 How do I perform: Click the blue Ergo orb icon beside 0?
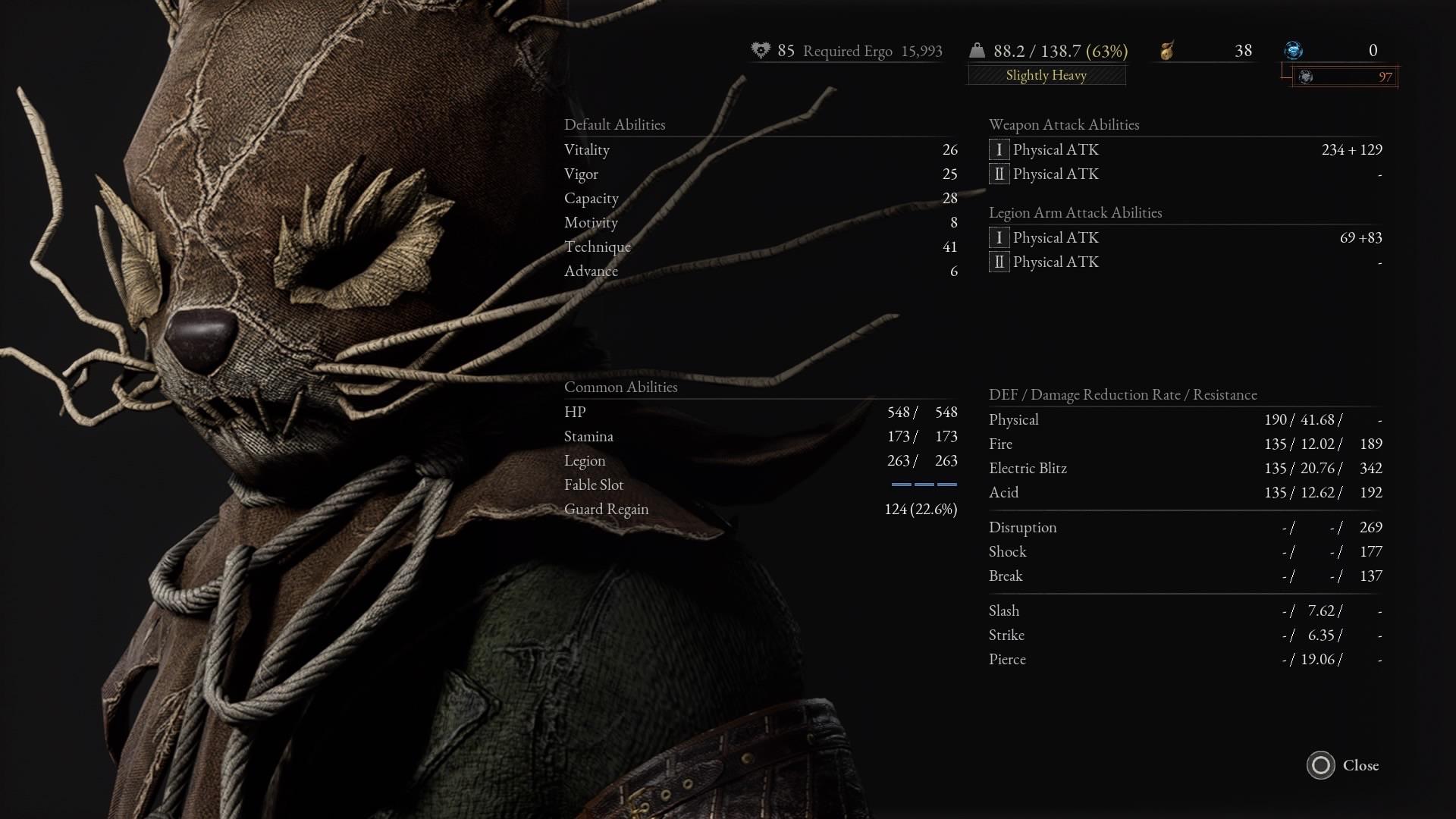1294,50
